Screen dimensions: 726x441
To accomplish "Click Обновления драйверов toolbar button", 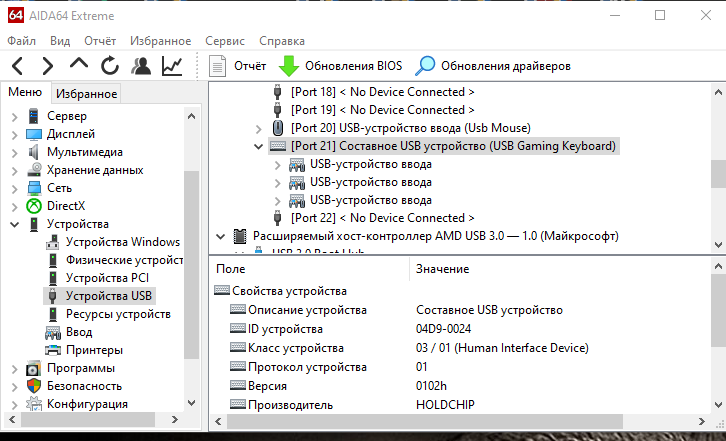I will point(493,66).
